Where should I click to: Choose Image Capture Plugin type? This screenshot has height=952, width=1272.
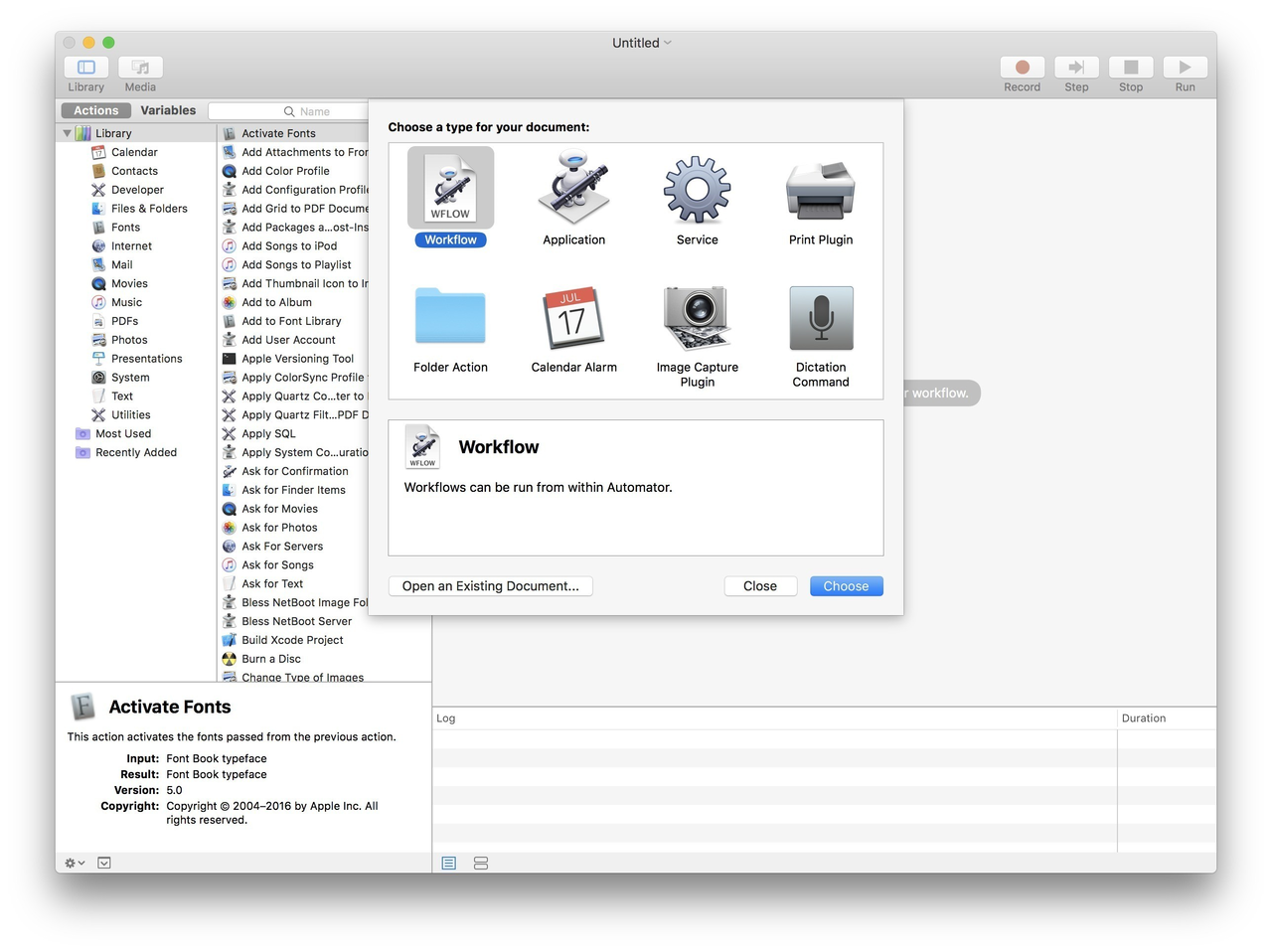697,336
